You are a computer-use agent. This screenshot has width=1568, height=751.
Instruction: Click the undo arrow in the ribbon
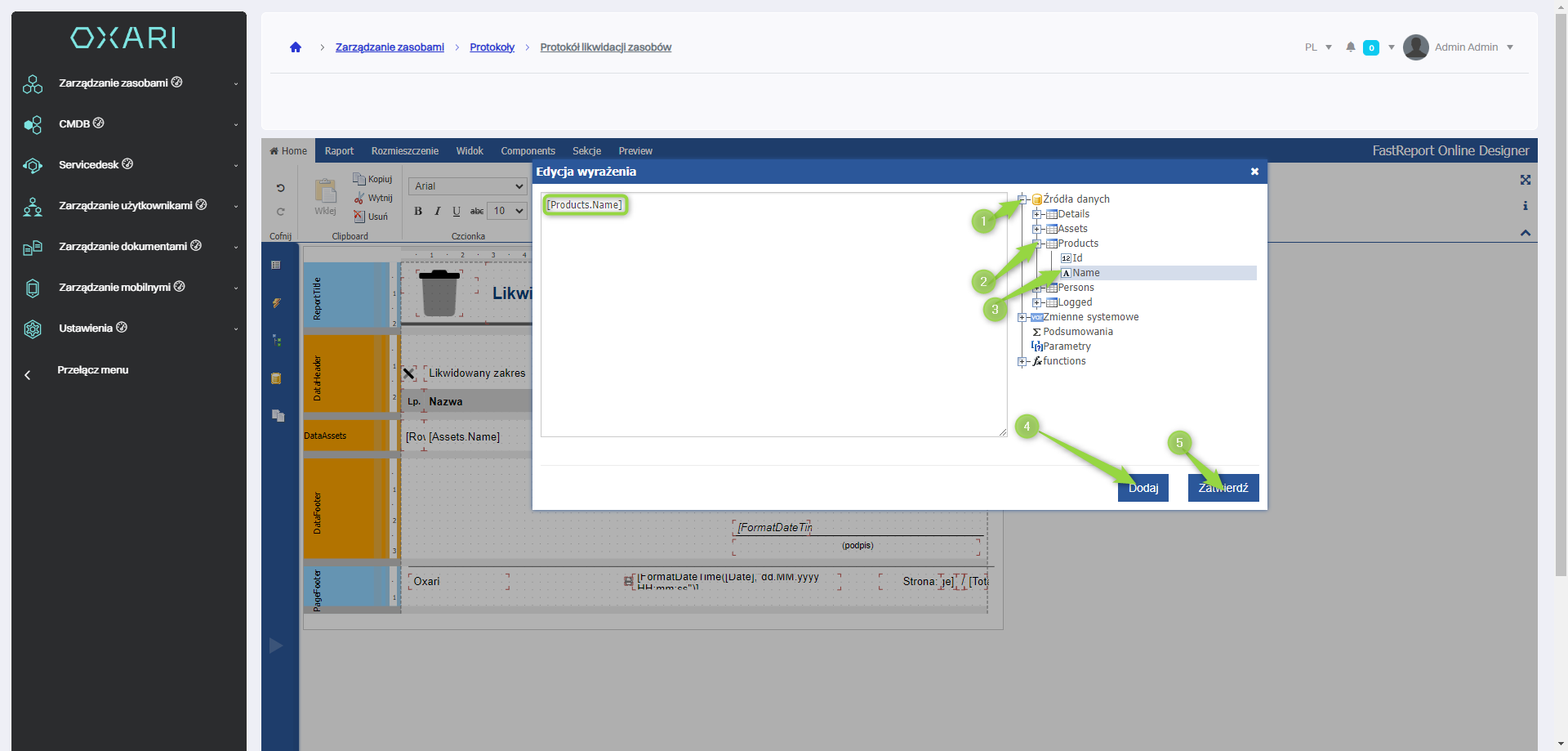280,188
